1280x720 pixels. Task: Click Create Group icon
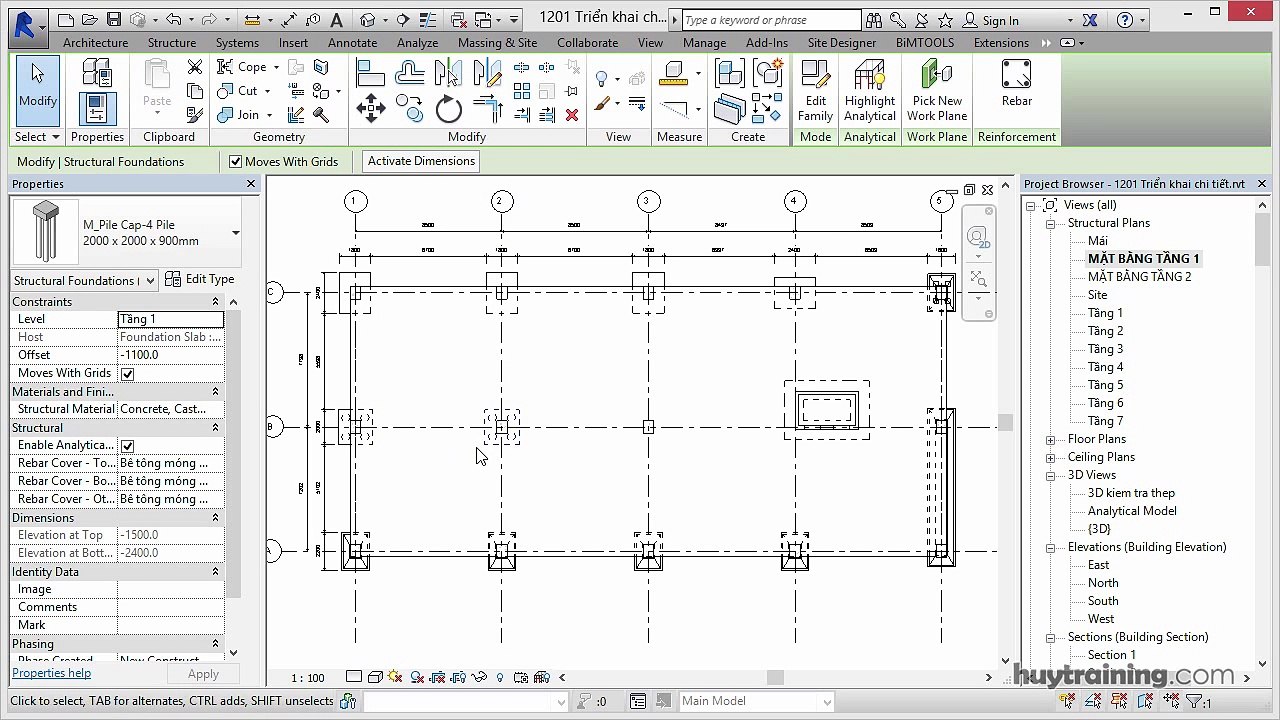(730, 73)
